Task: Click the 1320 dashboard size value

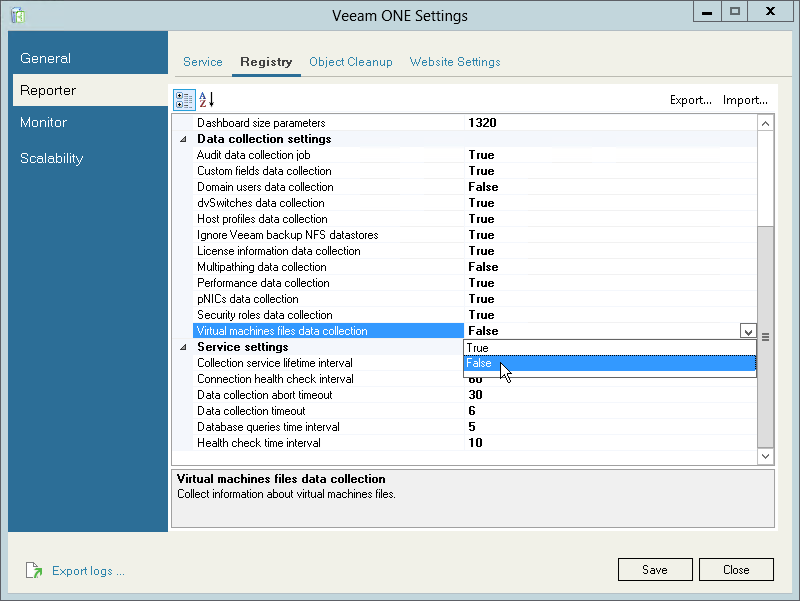Action: (x=482, y=123)
